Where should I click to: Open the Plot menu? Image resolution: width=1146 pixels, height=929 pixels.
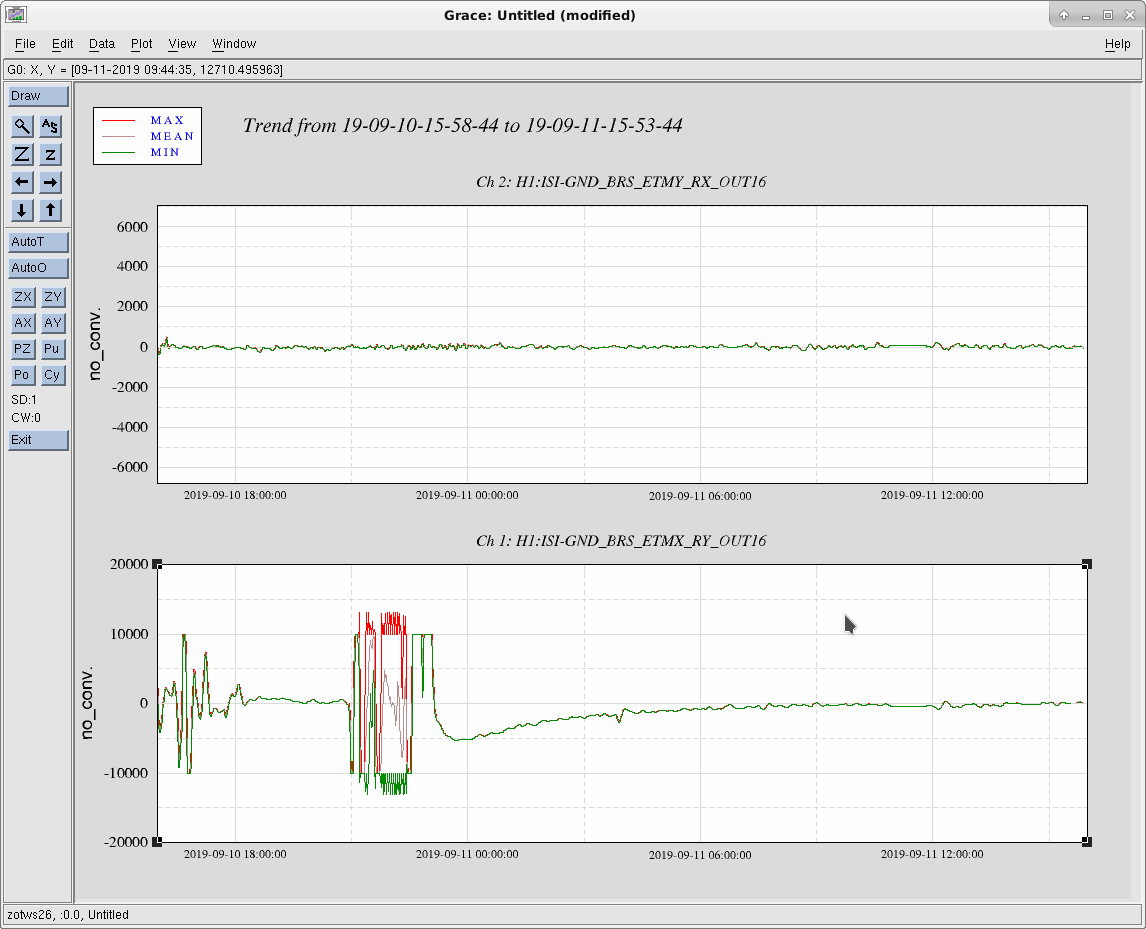[141, 44]
